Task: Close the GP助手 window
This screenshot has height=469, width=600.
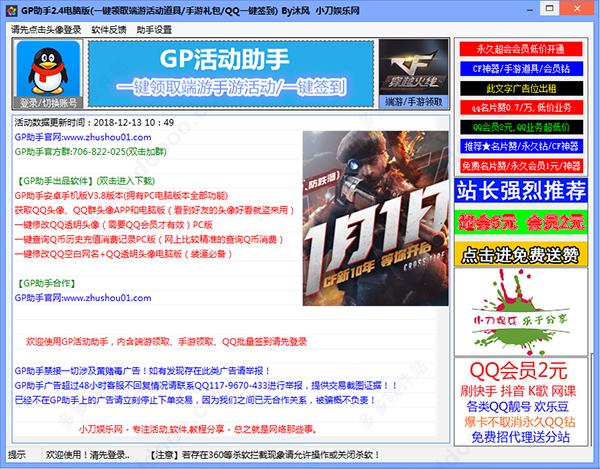Action: [x=578, y=8]
